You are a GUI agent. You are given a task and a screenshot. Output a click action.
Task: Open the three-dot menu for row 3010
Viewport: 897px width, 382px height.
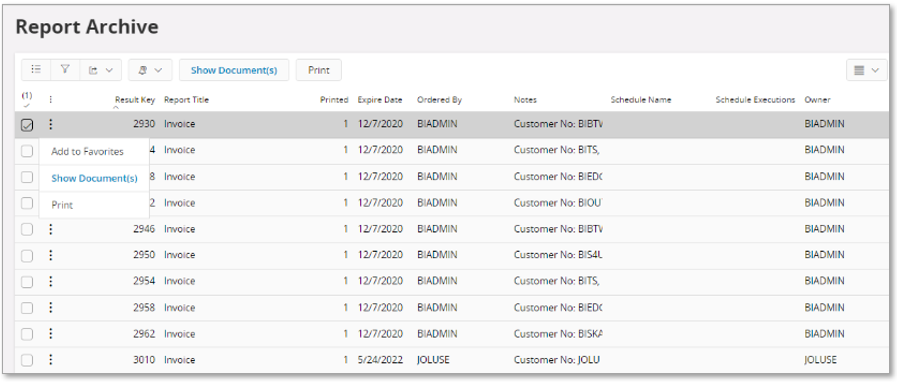[50, 360]
